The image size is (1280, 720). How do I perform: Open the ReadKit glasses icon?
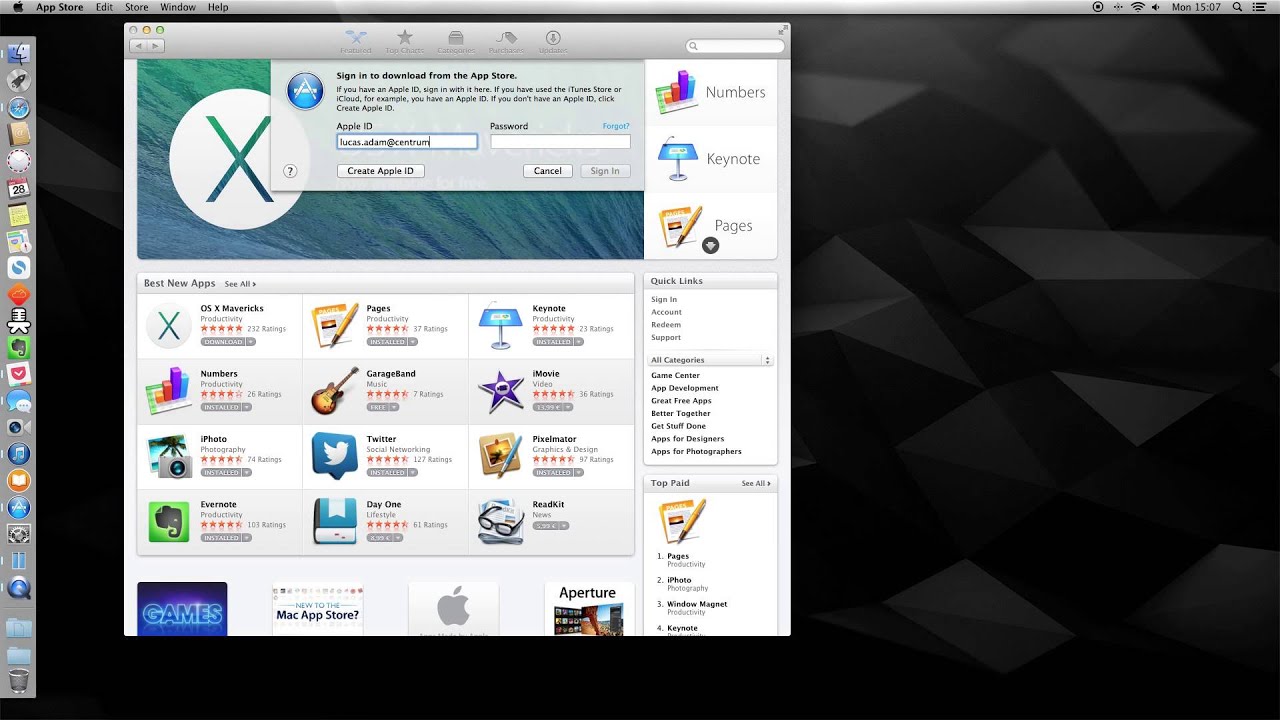click(x=501, y=521)
